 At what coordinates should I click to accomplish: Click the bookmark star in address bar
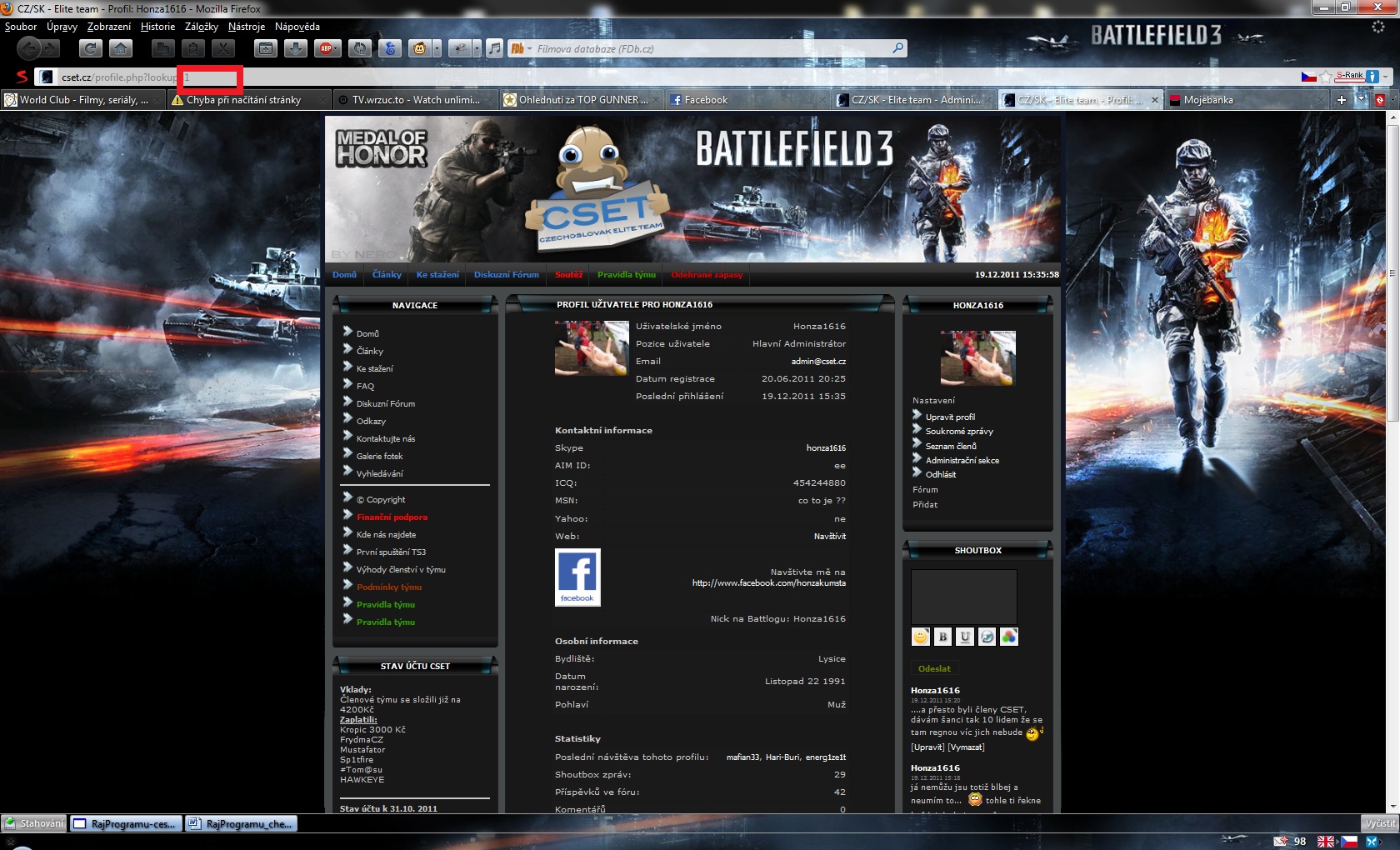pos(1325,77)
